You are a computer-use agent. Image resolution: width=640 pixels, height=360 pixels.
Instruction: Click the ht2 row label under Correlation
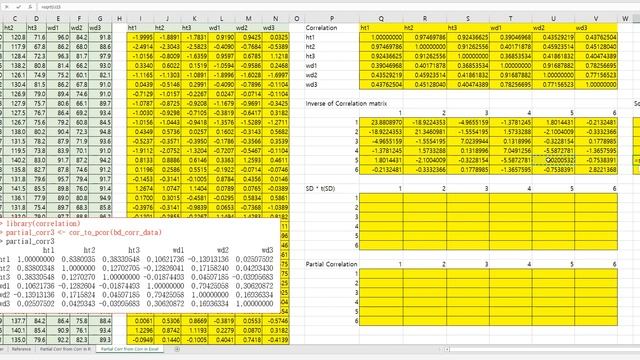click(x=310, y=47)
